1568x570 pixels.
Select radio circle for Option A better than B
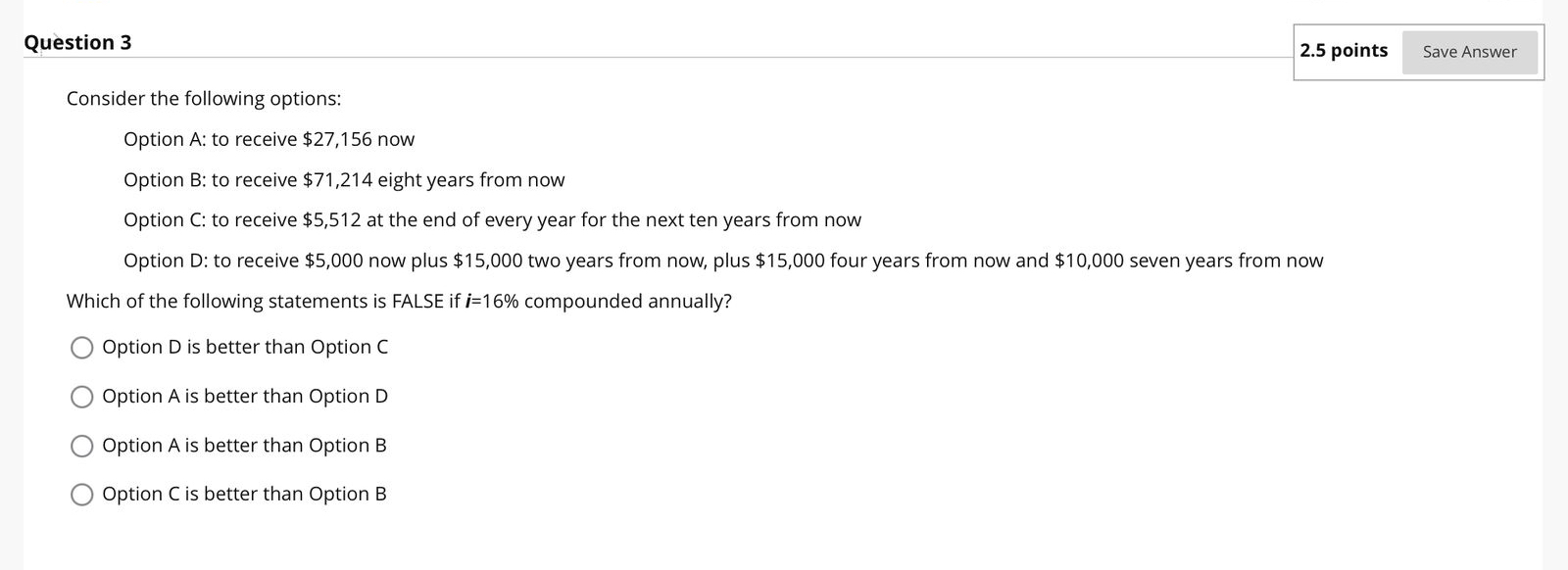tap(82, 446)
